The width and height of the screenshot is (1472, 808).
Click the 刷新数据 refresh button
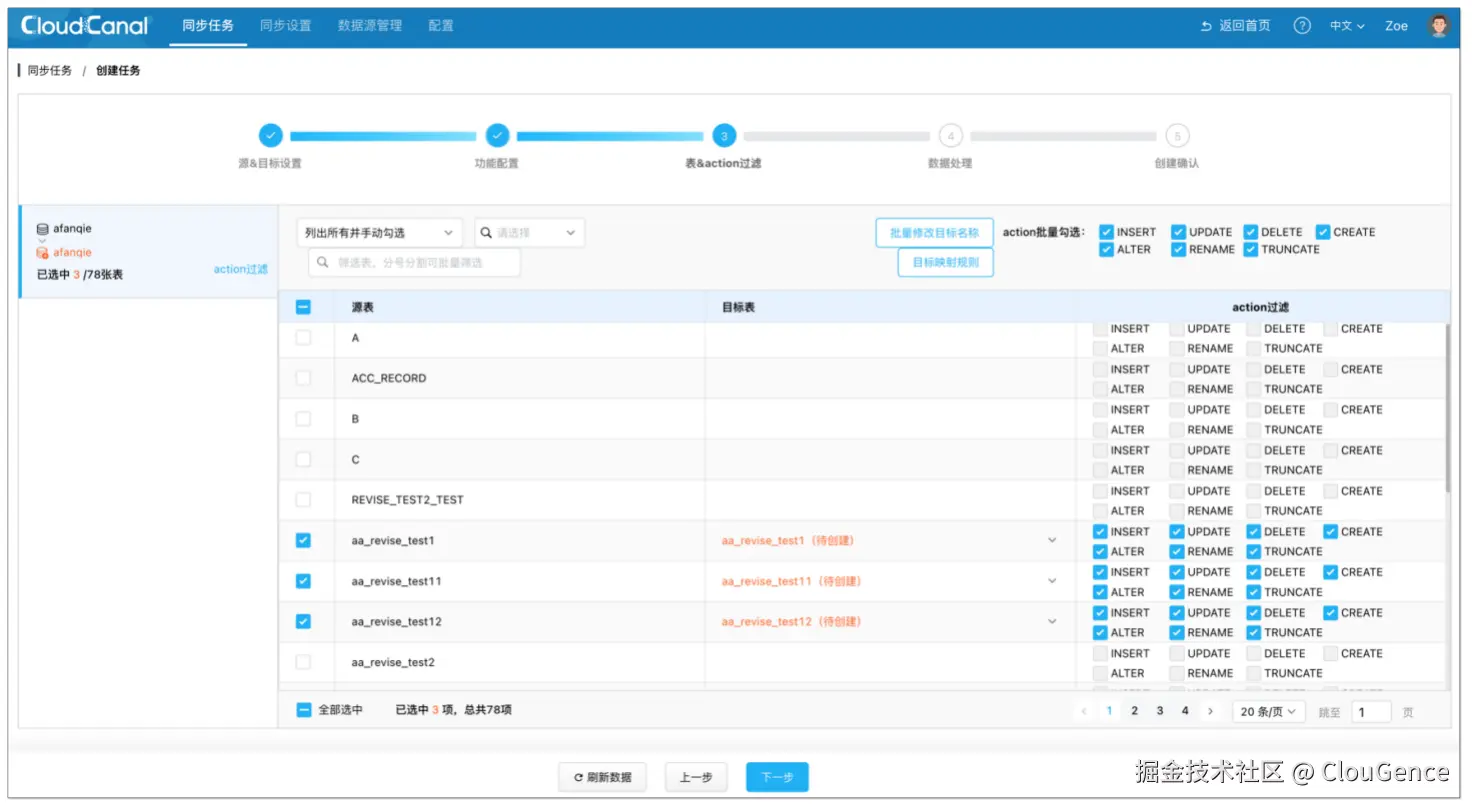click(x=602, y=777)
